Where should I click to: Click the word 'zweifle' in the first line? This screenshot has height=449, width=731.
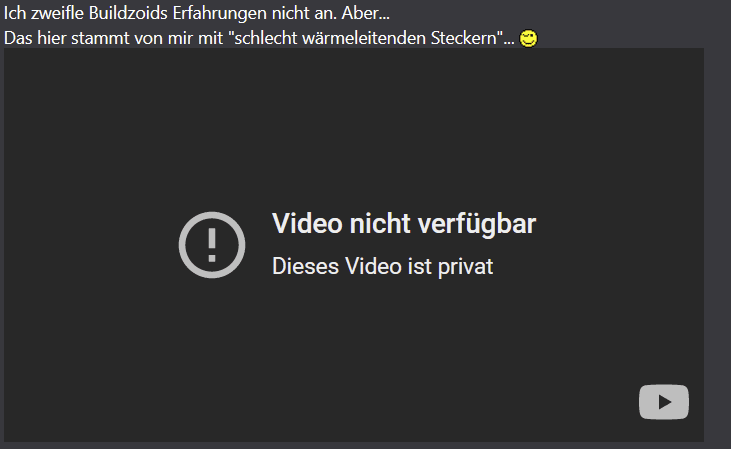(x=57, y=13)
